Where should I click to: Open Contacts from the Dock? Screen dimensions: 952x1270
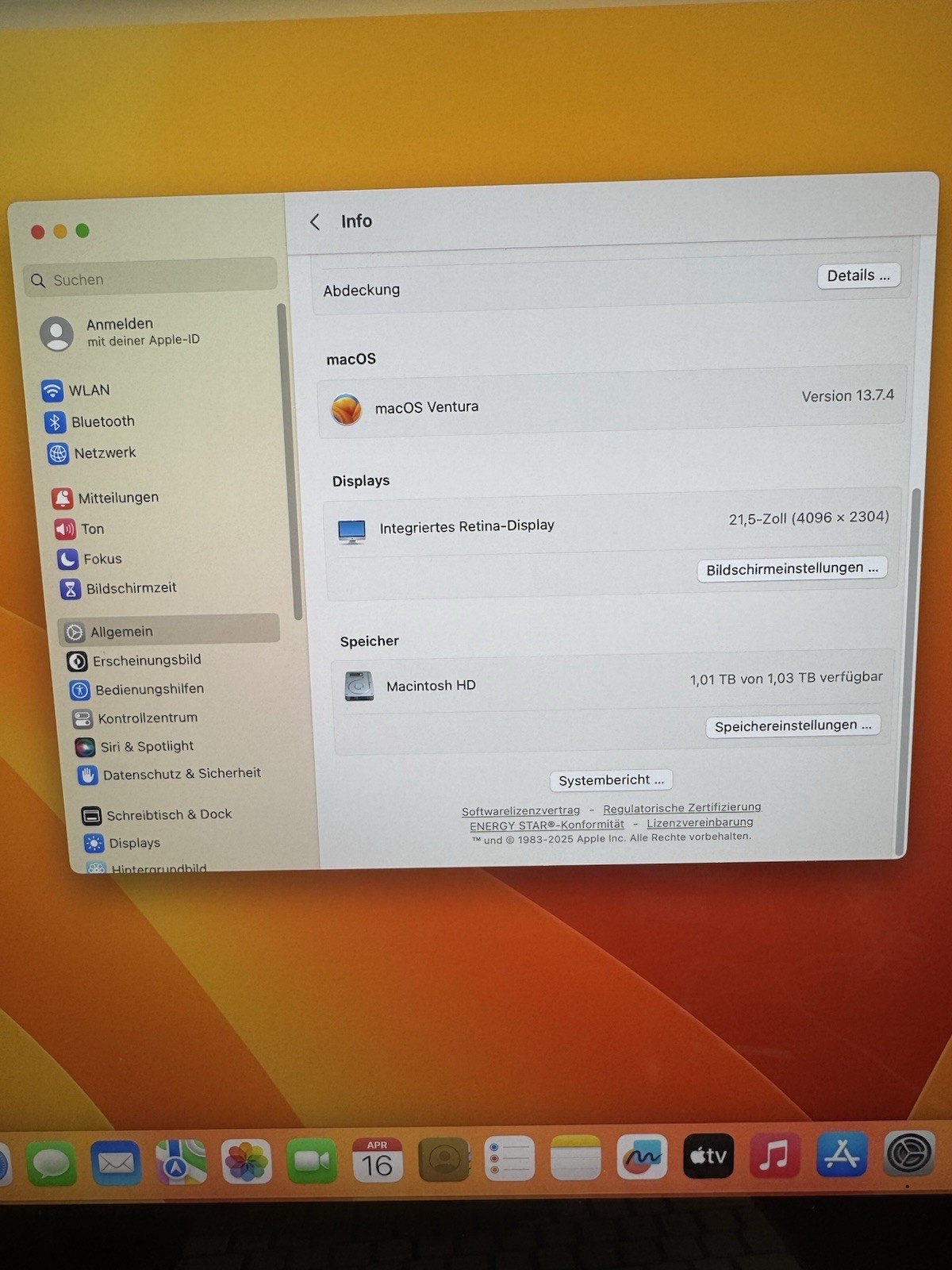443,1159
